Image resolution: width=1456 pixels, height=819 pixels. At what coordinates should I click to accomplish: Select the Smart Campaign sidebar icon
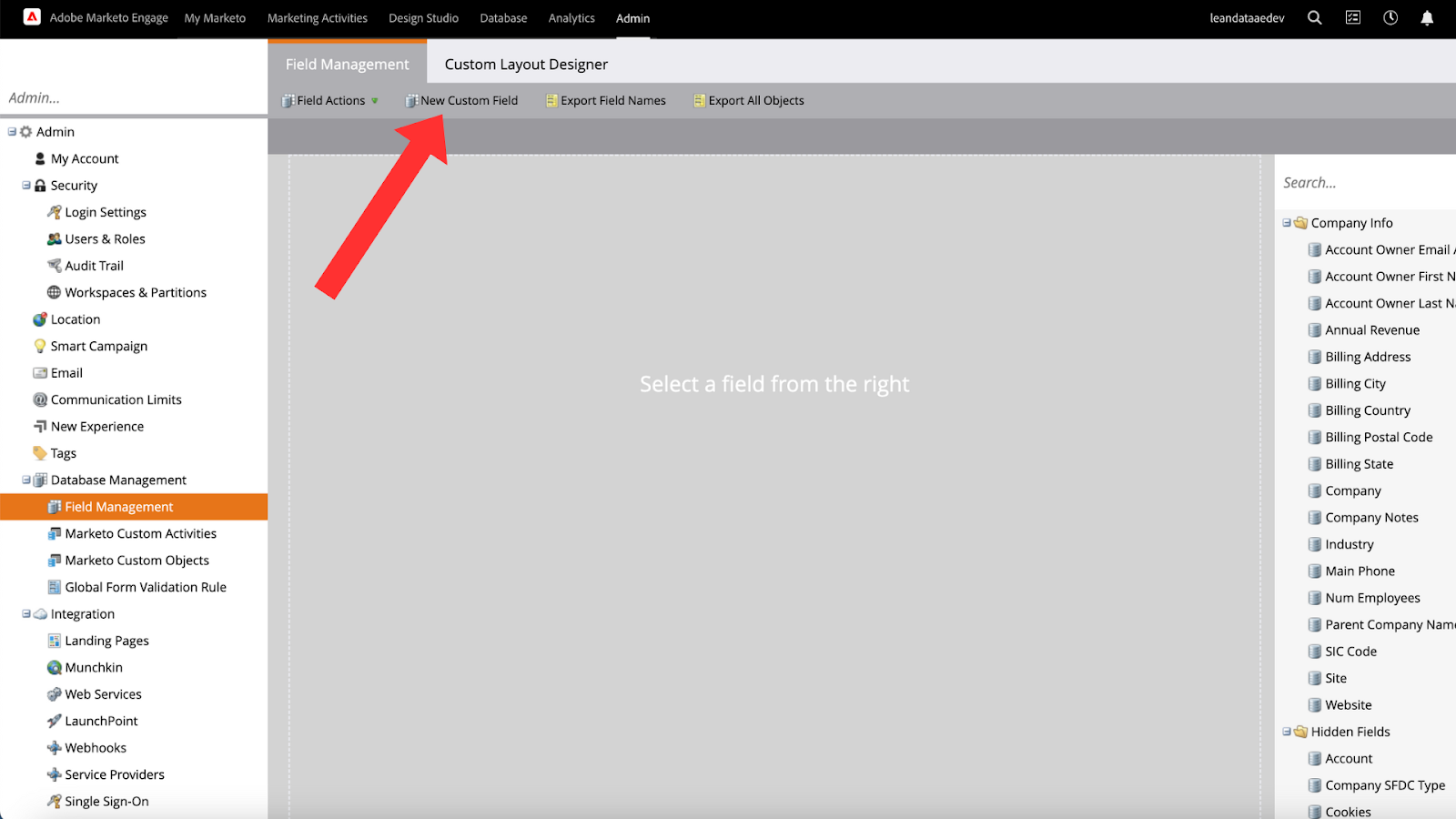39,346
